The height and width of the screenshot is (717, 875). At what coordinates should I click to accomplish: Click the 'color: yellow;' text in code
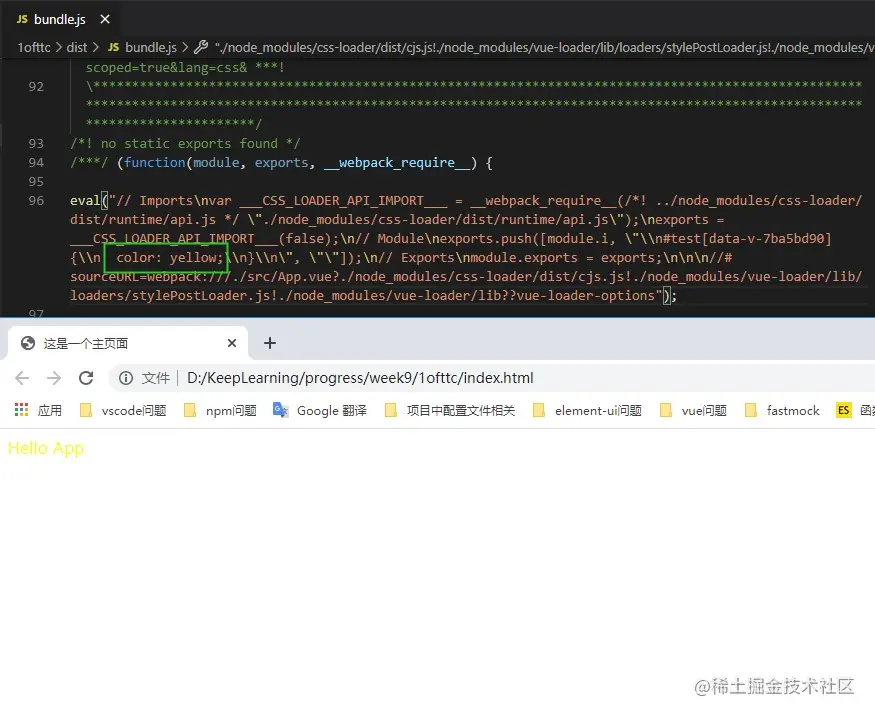[x=169, y=258]
